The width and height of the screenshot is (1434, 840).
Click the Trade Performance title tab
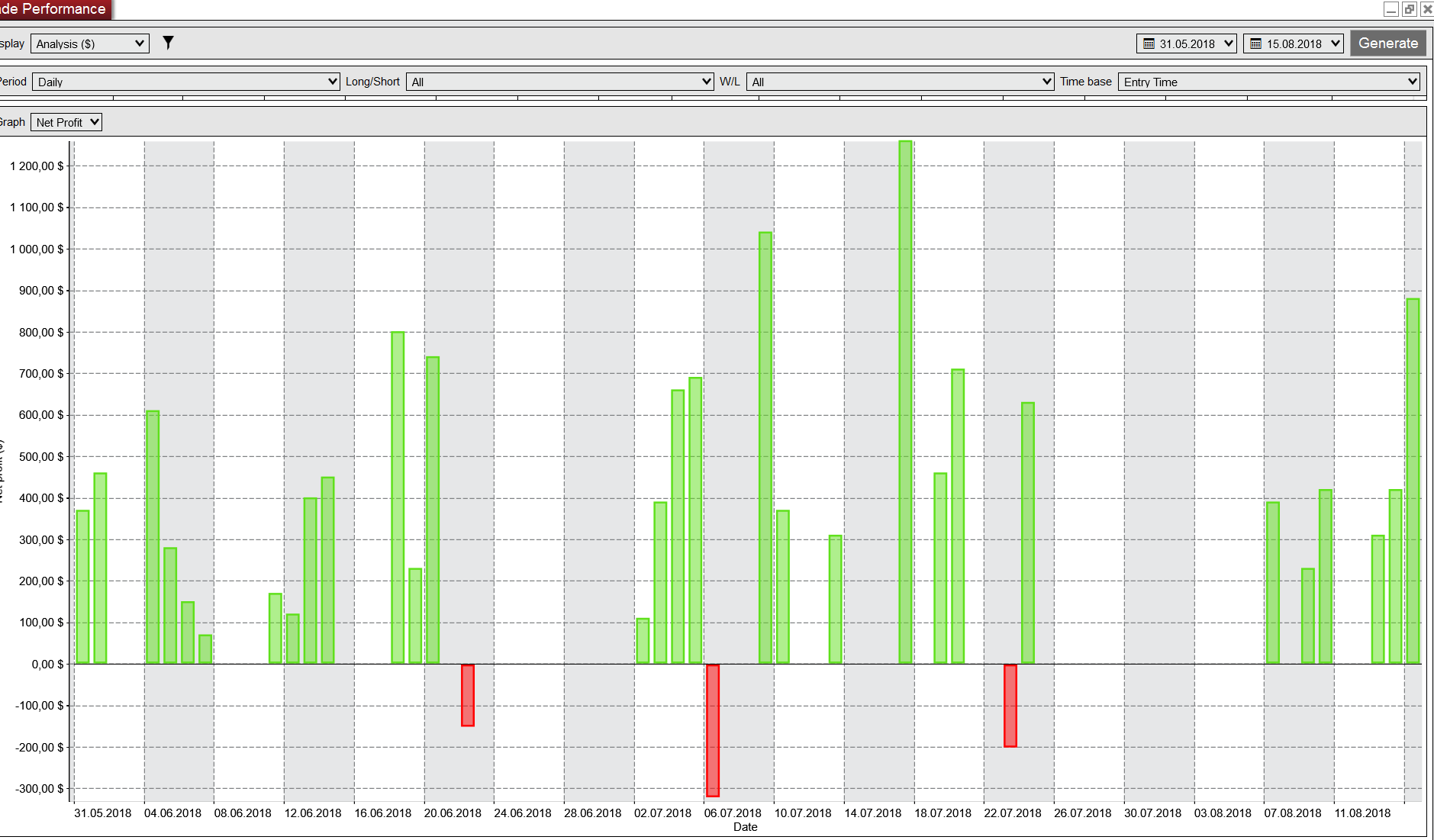coord(55,9)
